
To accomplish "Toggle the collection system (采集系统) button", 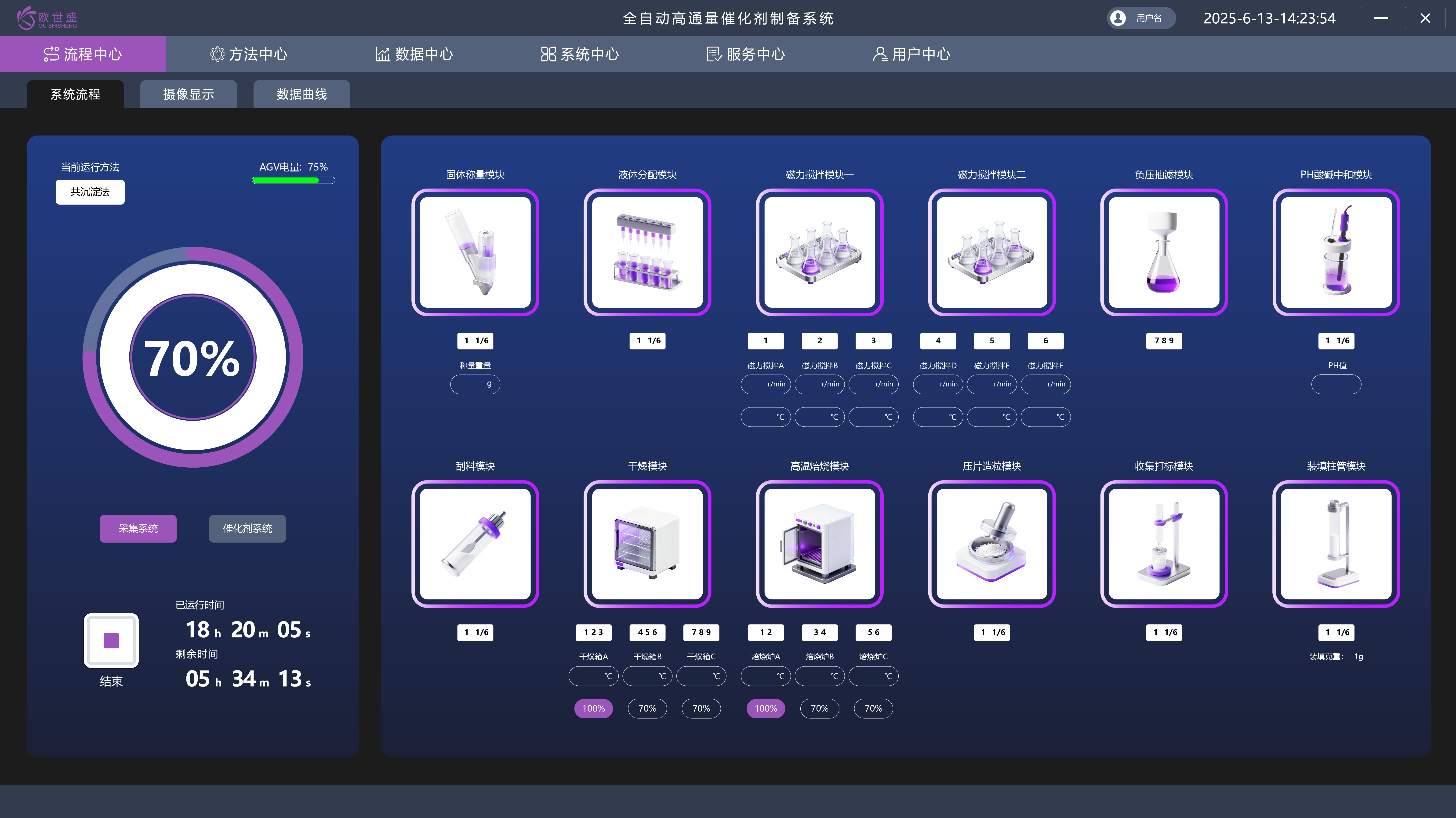I will click(138, 529).
